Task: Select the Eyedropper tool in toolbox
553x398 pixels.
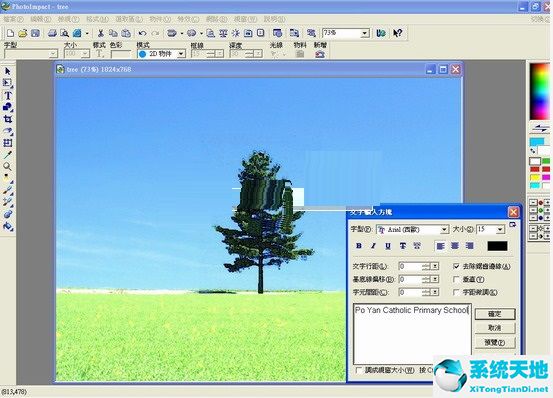Action: pyautogui.click(x=7, y=154)
